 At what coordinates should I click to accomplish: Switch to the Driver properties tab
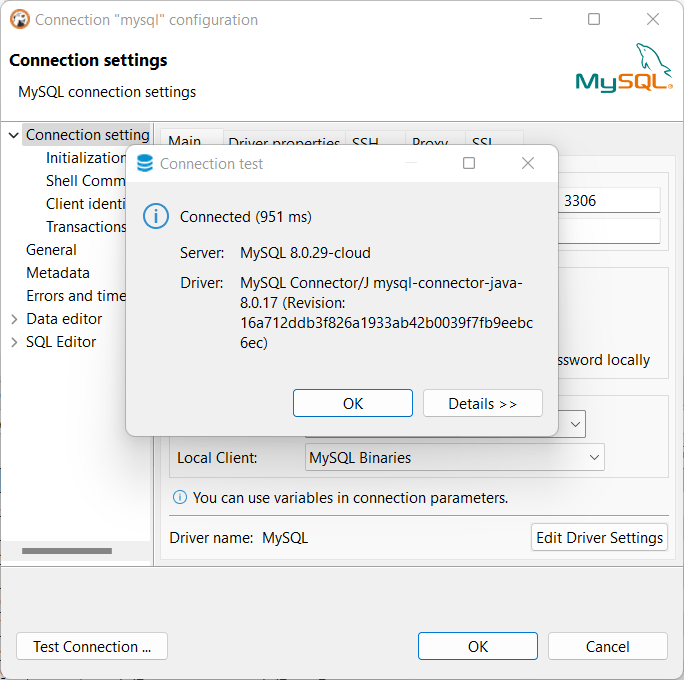(x=284, y=142)
